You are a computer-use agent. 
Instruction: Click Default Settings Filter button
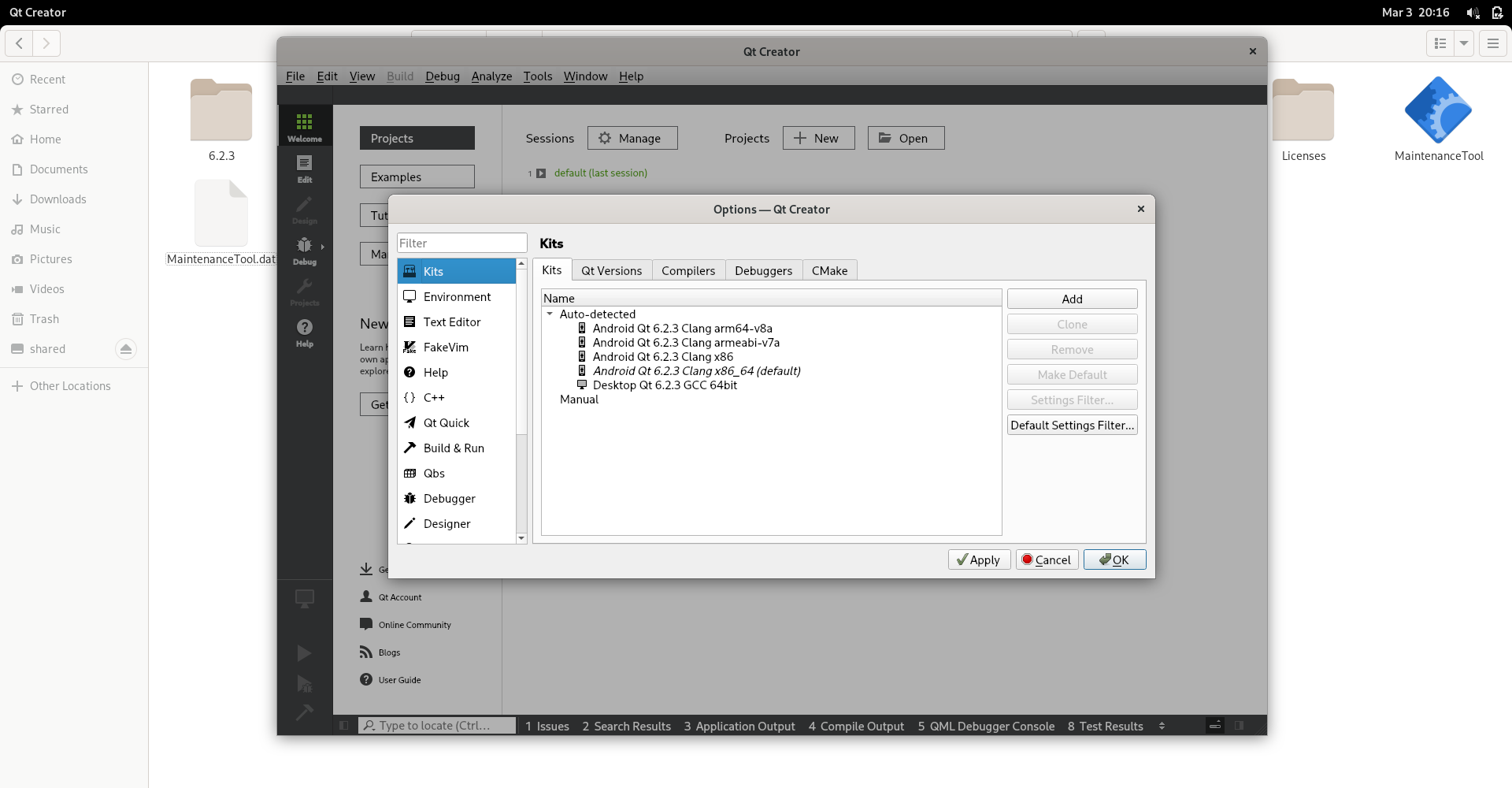1072,425
